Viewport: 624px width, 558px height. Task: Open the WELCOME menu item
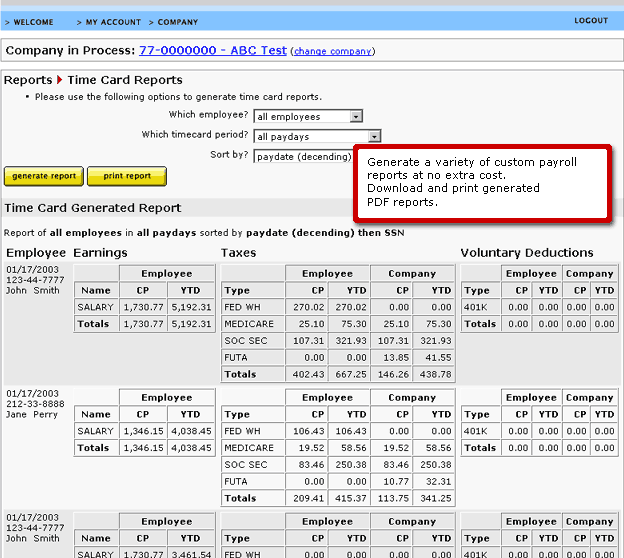(32, 21)
